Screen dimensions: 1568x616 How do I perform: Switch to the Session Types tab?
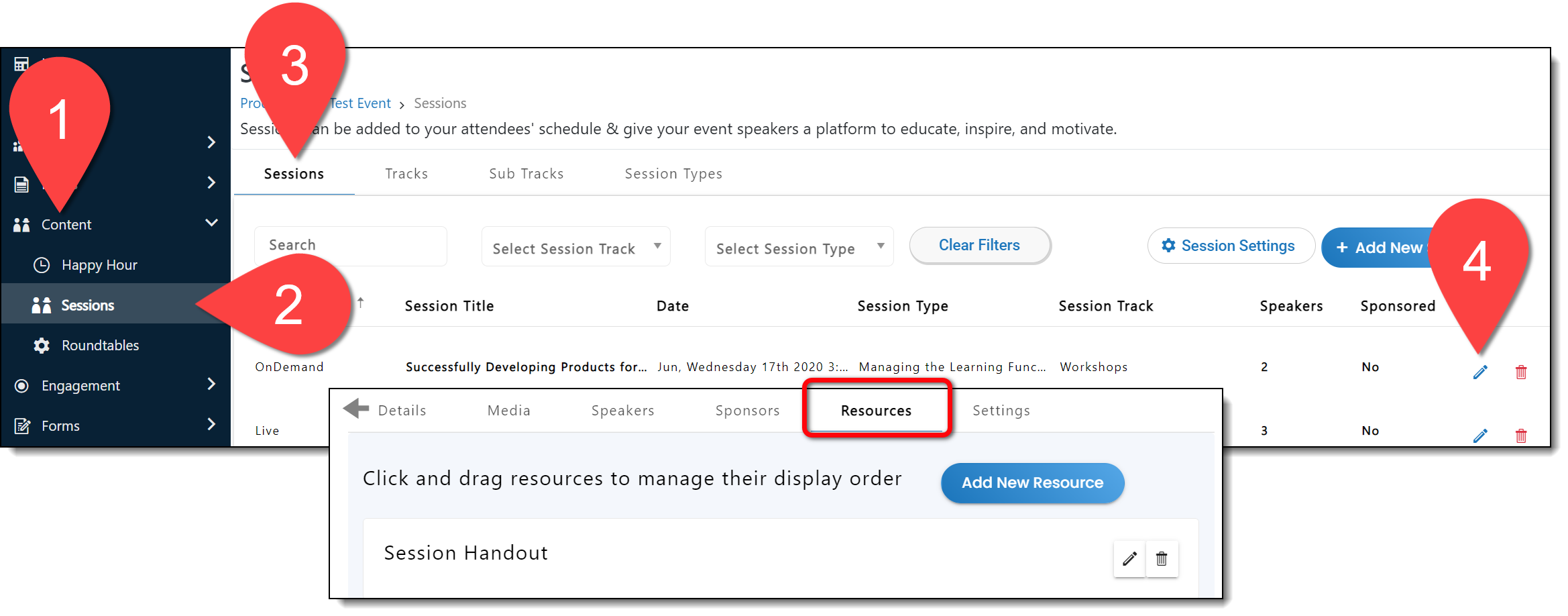[x=673, y=174]
